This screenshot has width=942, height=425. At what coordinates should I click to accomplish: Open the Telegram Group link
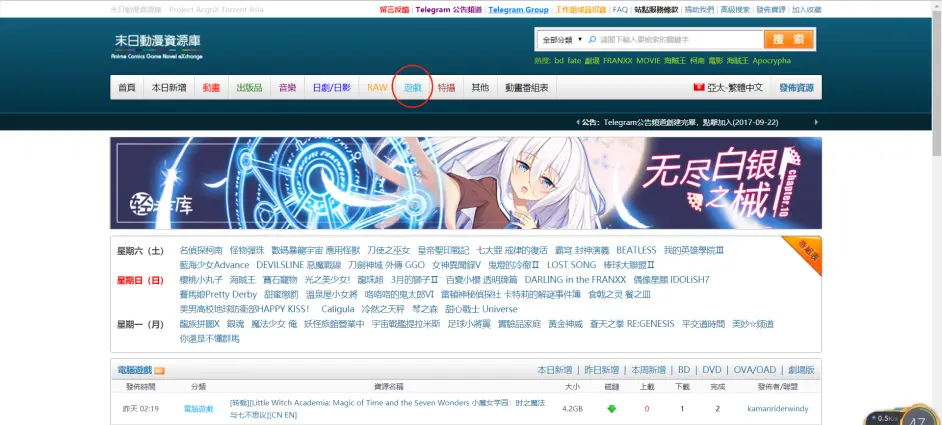(518, 10)
